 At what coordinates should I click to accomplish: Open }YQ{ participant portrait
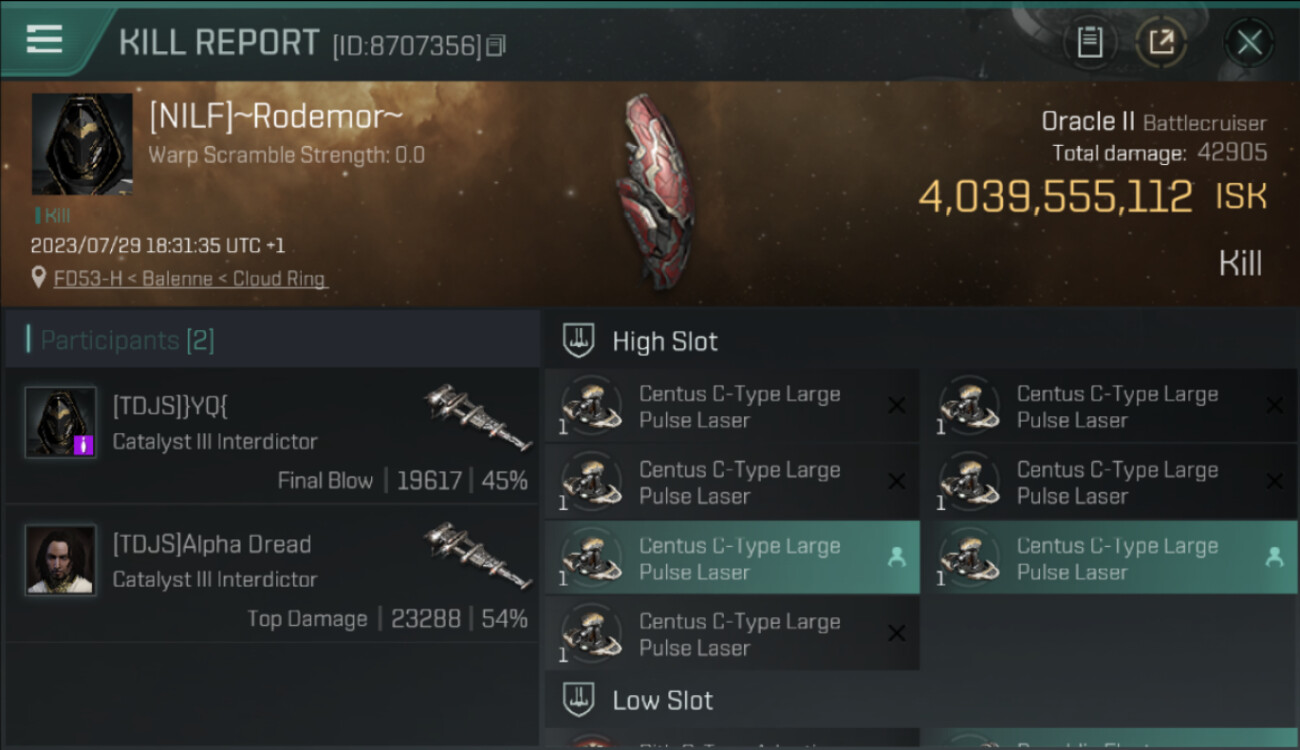[61, 422]
